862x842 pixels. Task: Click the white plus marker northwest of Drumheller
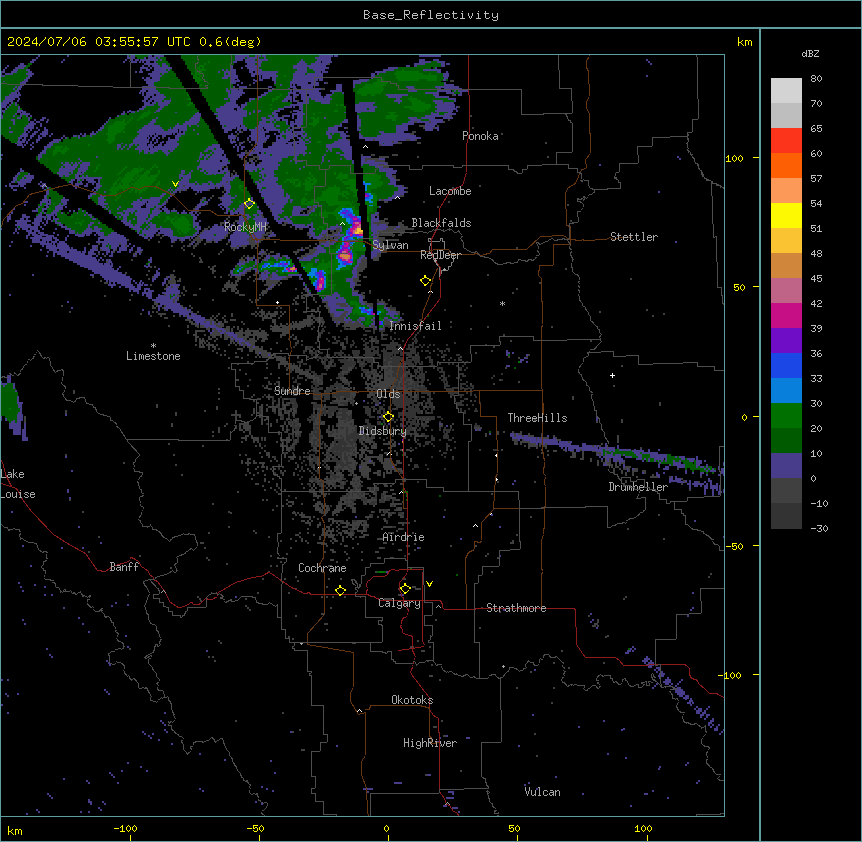(612, 375)
